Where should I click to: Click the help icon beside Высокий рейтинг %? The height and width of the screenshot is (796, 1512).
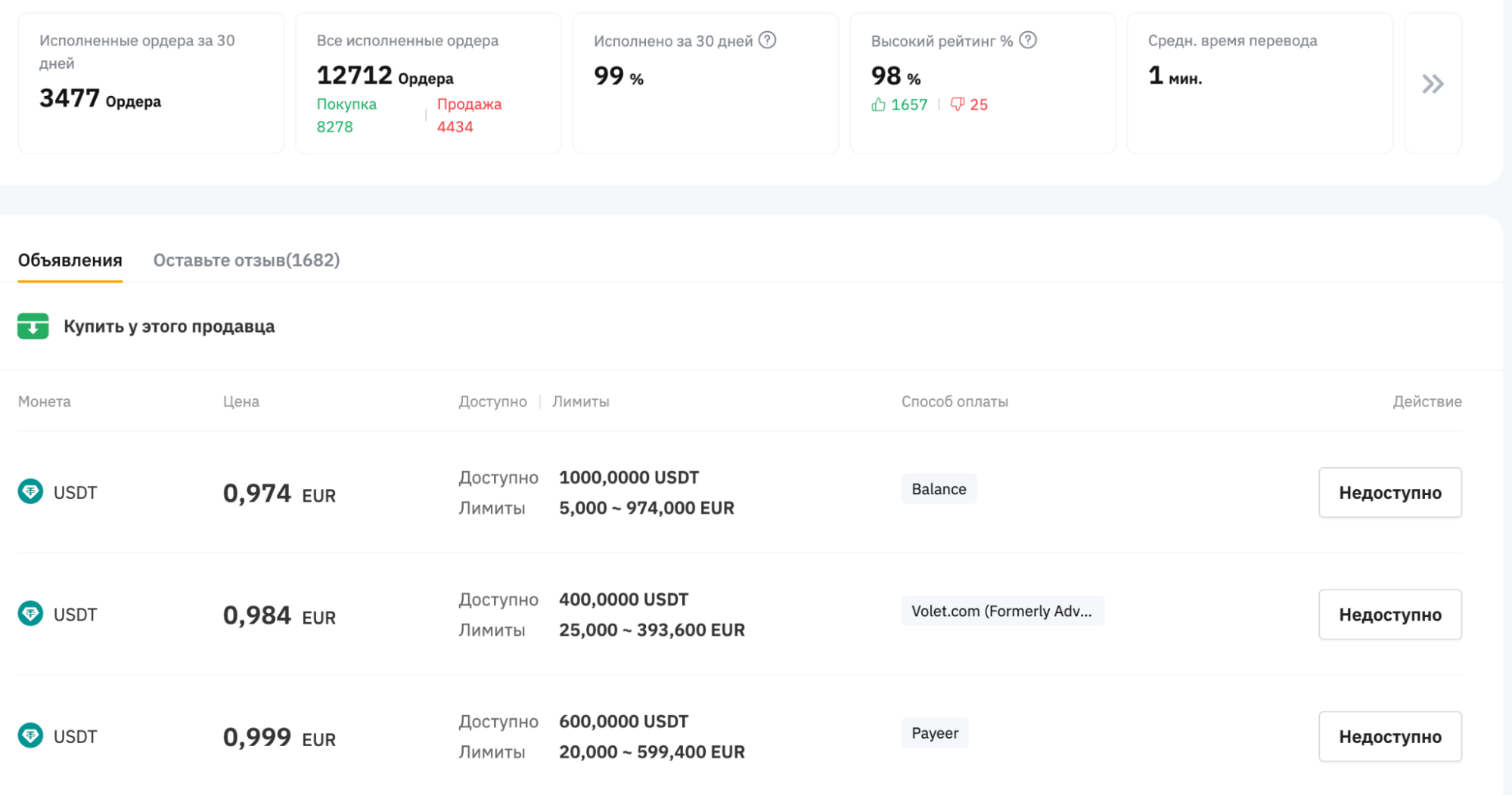[x=1027, y=40]
